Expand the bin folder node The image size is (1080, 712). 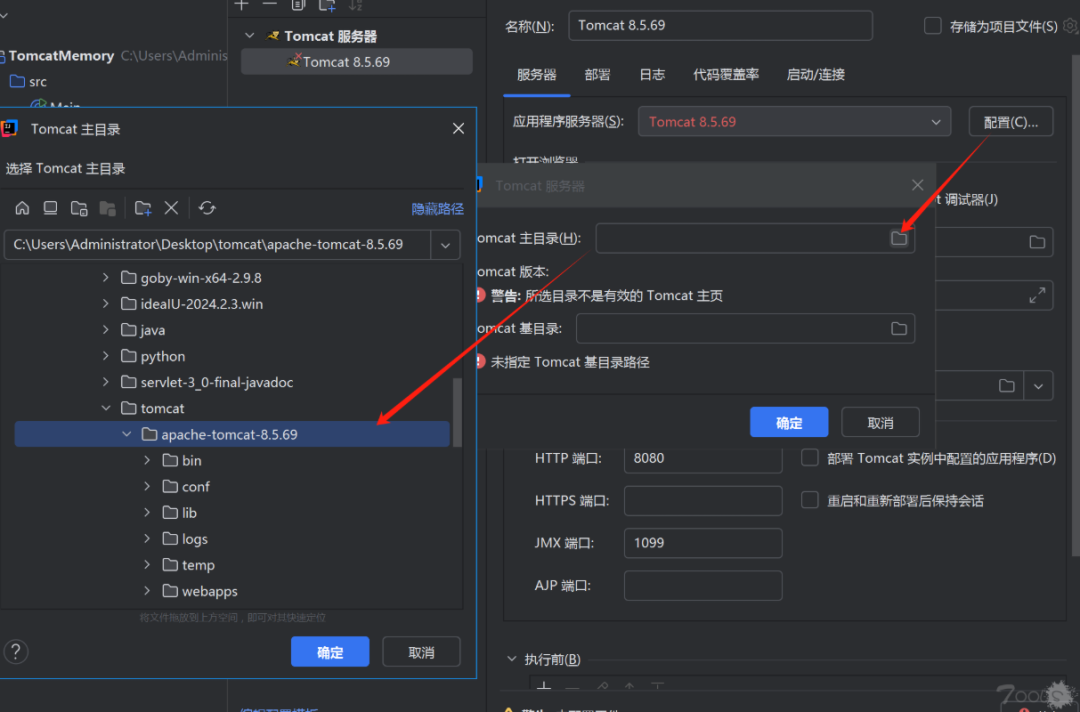coord(147,461)
